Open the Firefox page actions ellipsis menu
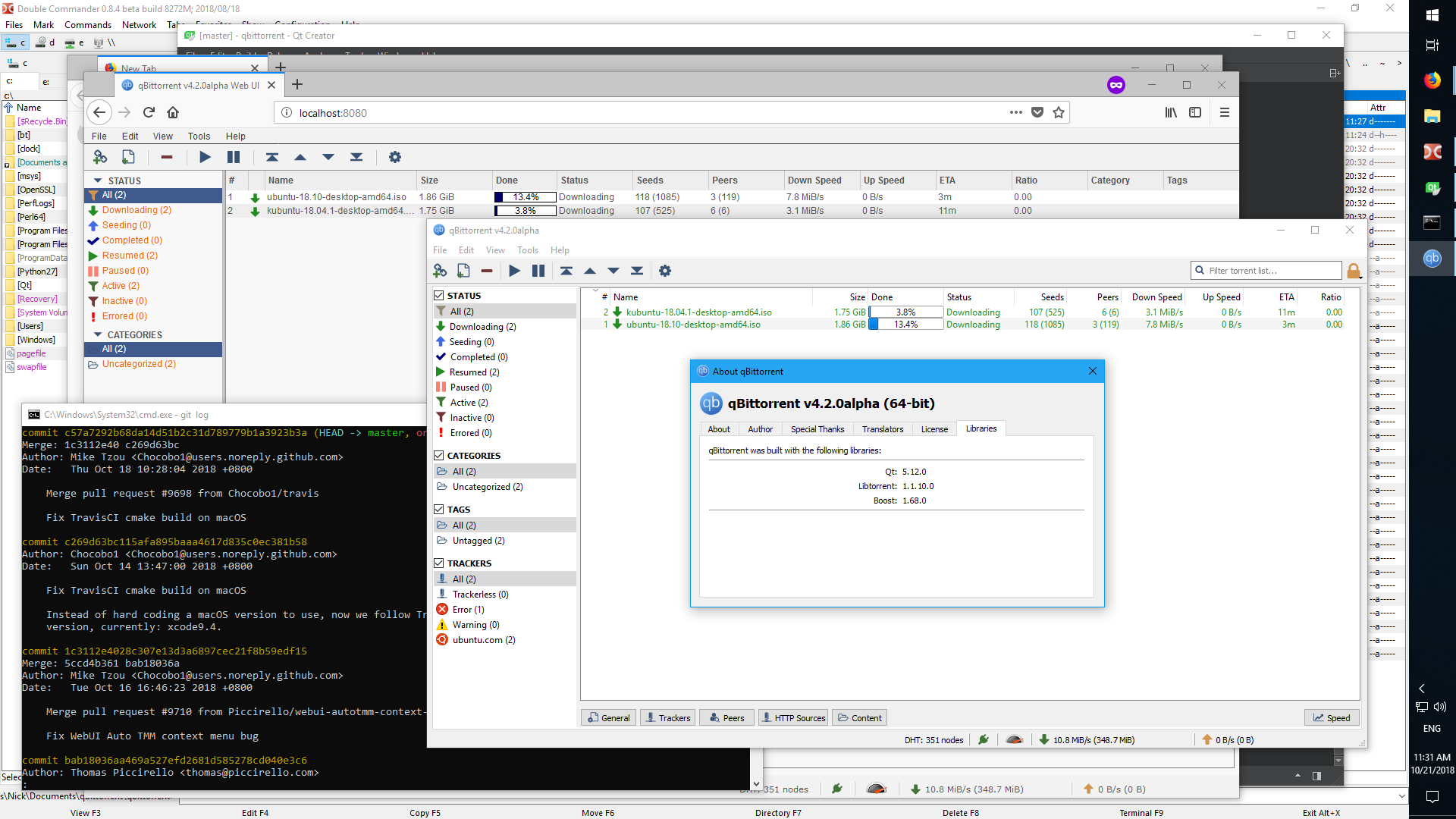This screenshot has height=819, width=1456. click(1015, 112)
